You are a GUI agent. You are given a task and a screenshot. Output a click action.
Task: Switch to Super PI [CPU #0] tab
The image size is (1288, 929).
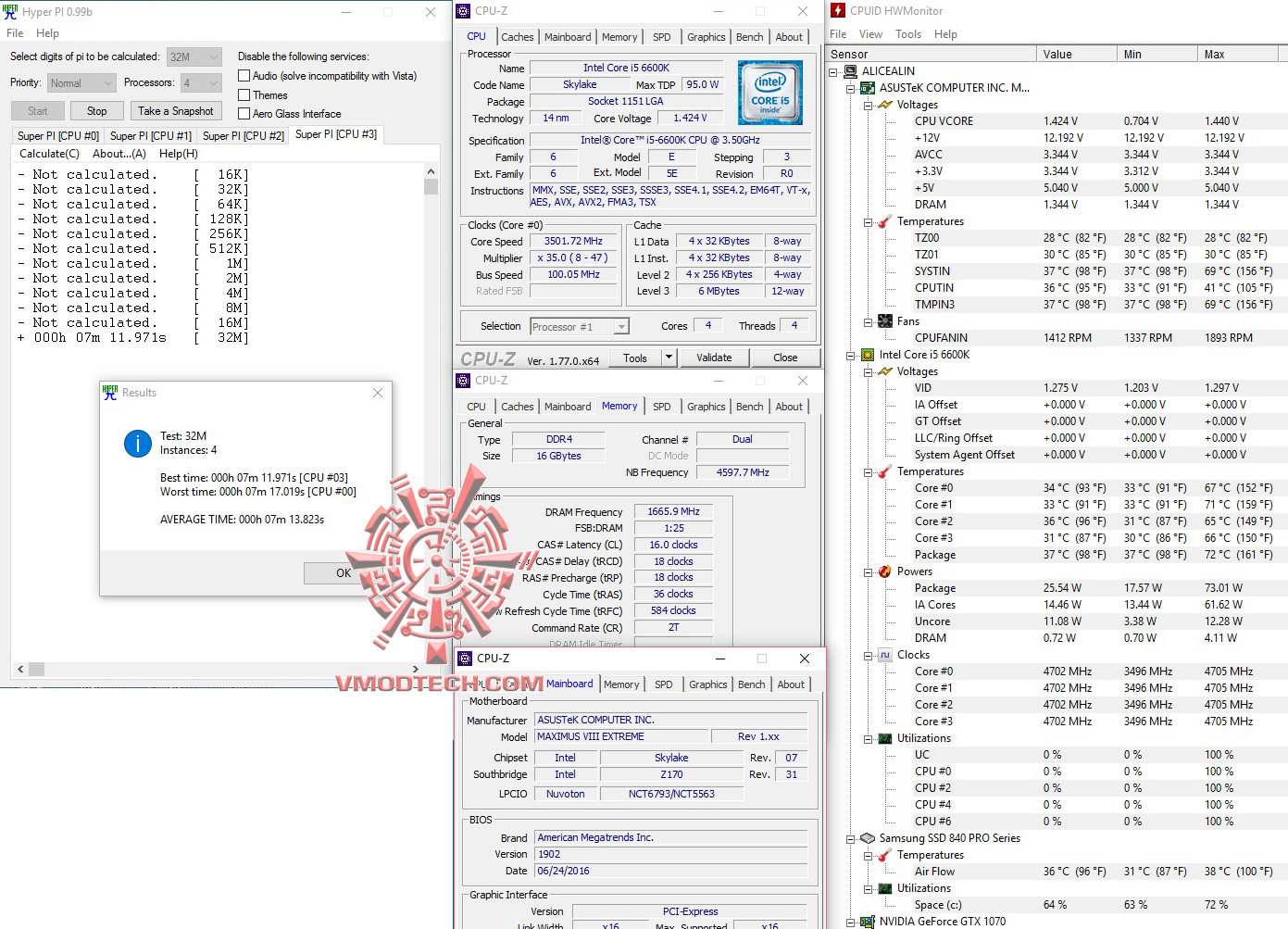tap(58, 135)
